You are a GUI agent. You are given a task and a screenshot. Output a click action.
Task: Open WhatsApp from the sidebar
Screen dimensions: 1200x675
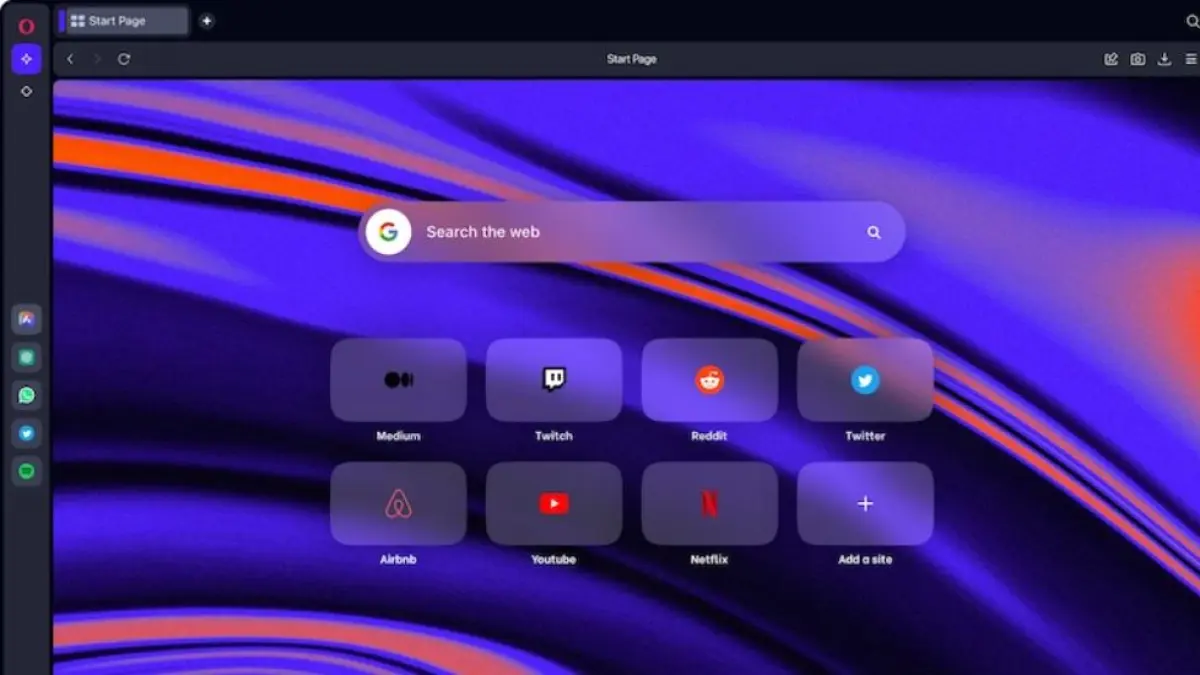pyautogui.click(x=26, y=395)
